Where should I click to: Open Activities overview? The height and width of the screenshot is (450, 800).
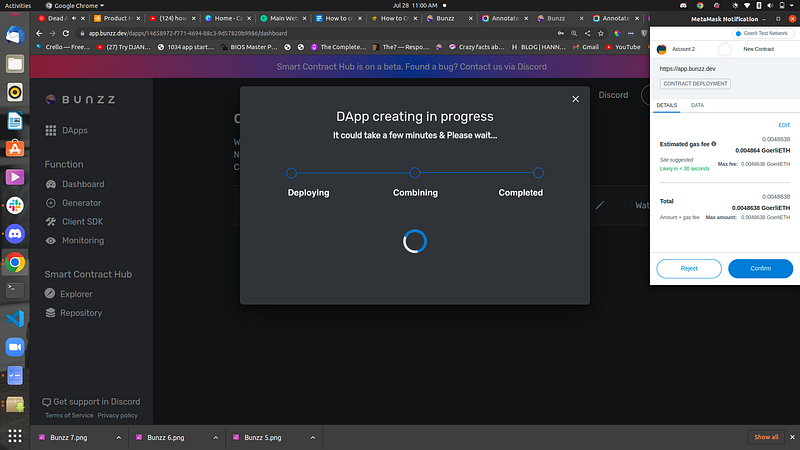18,6
